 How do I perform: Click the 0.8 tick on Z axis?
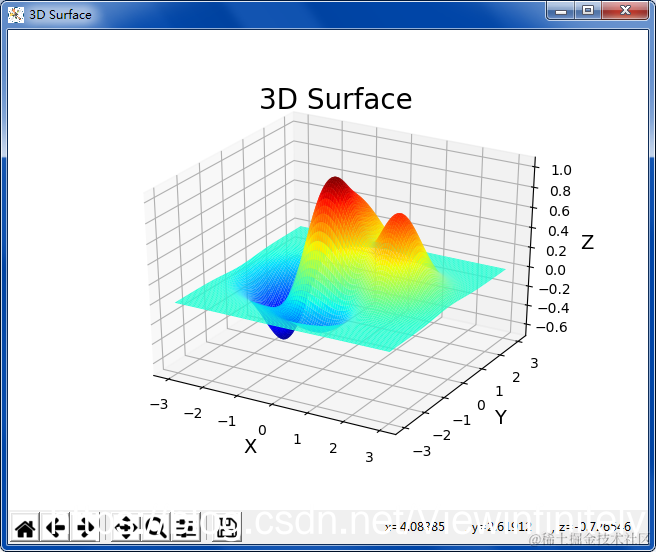[x=560, y=191]
